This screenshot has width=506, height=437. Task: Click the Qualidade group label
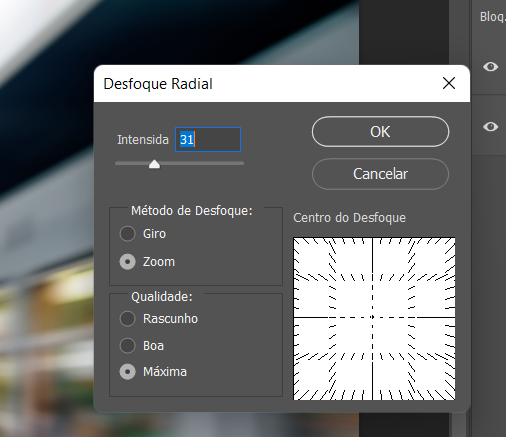pyautogui.click(x=162, y=296)
